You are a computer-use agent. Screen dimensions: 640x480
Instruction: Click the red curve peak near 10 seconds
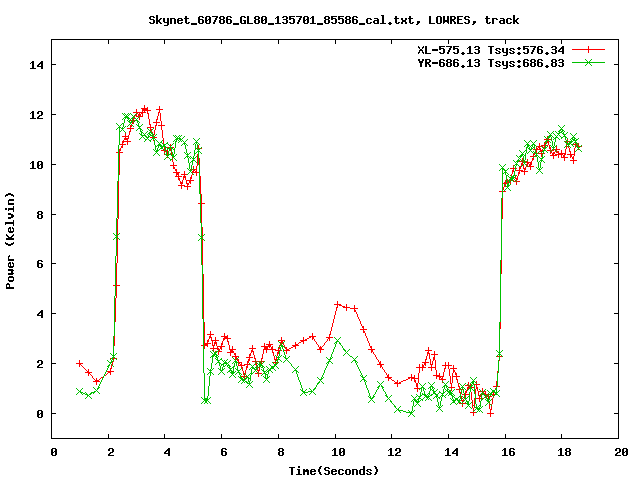tap(338, 304)
